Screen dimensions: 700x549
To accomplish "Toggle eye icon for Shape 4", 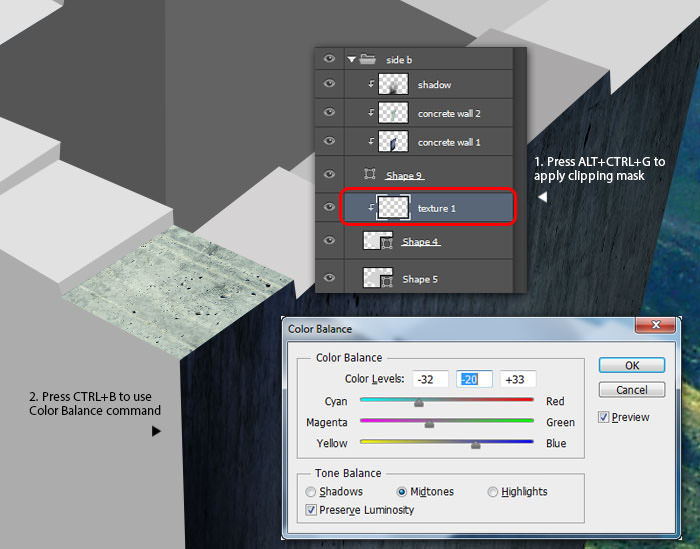I will (329, 241).
